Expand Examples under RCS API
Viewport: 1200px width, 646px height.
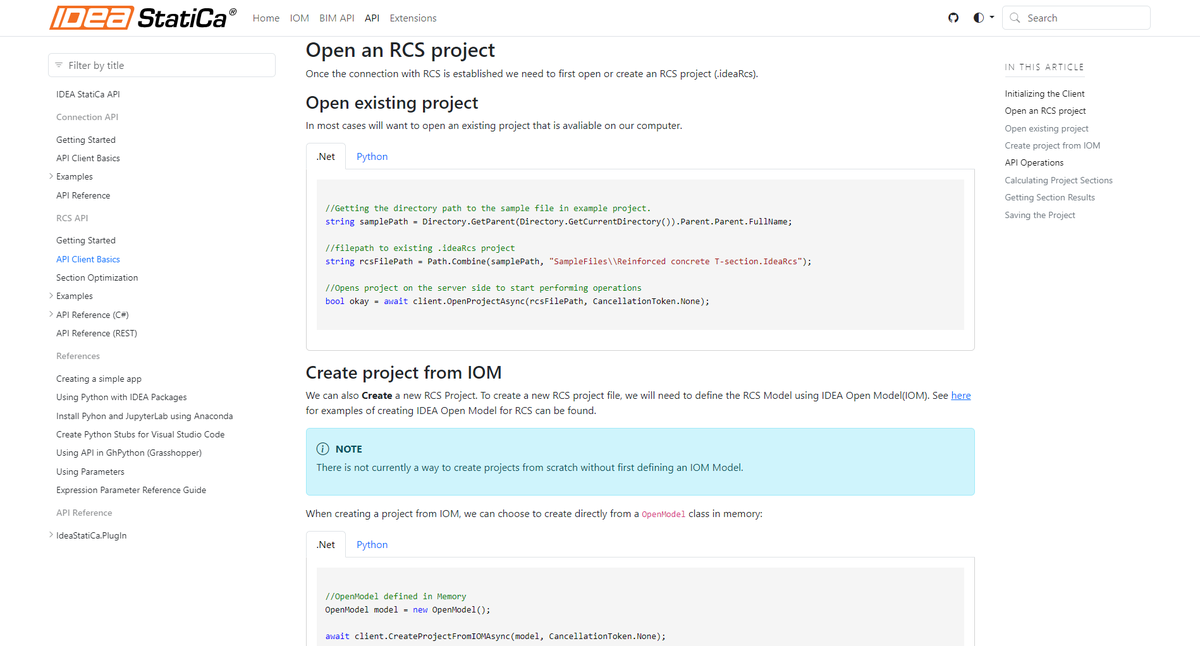[50, 295]
